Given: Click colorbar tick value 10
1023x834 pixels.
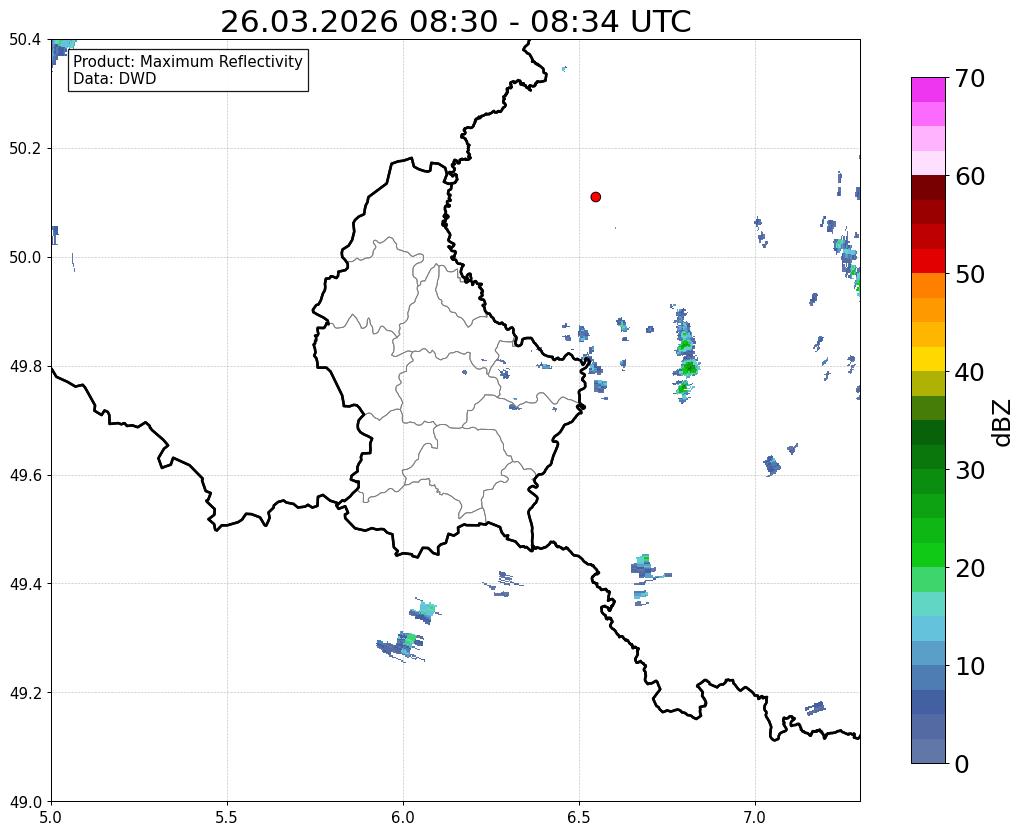Looking at the screenshot, I should pos(970,666).
